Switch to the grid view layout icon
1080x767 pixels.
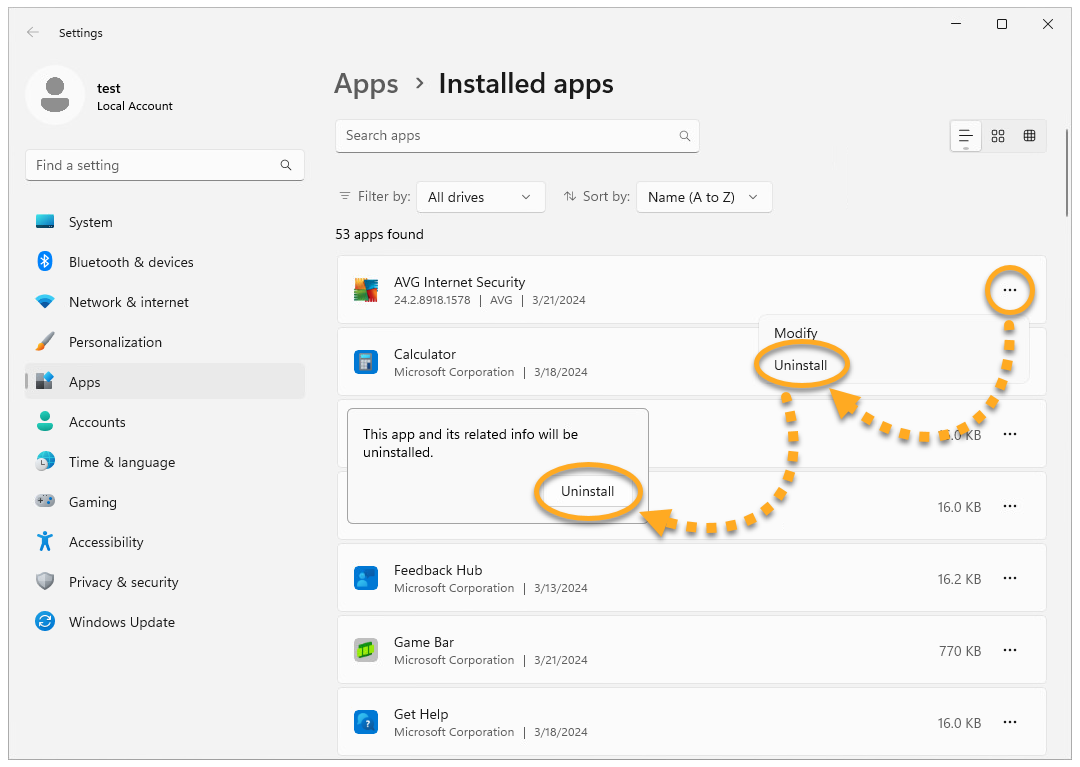998,136
